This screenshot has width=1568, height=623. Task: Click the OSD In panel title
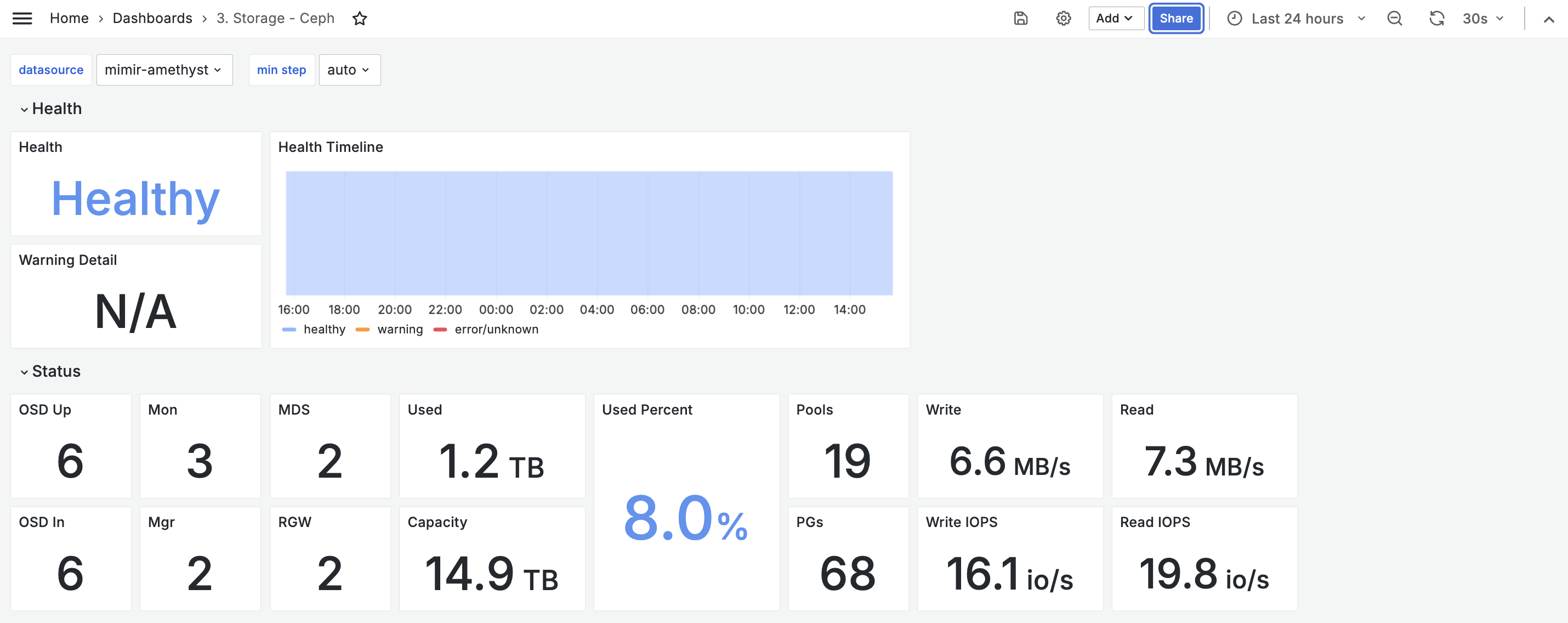coord(41,522)
